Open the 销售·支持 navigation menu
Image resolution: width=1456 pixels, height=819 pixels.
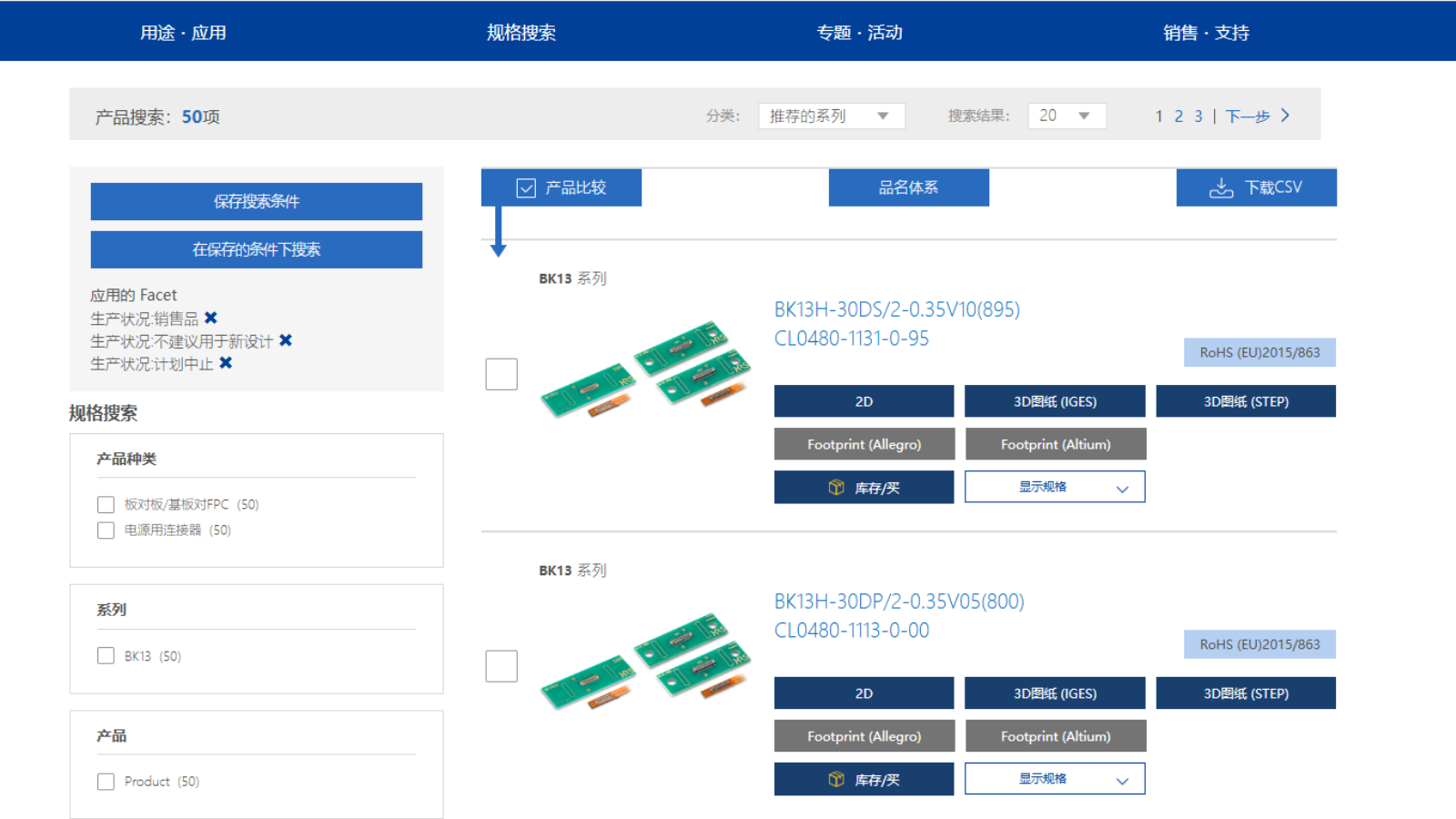click(x=1207, y=32)
